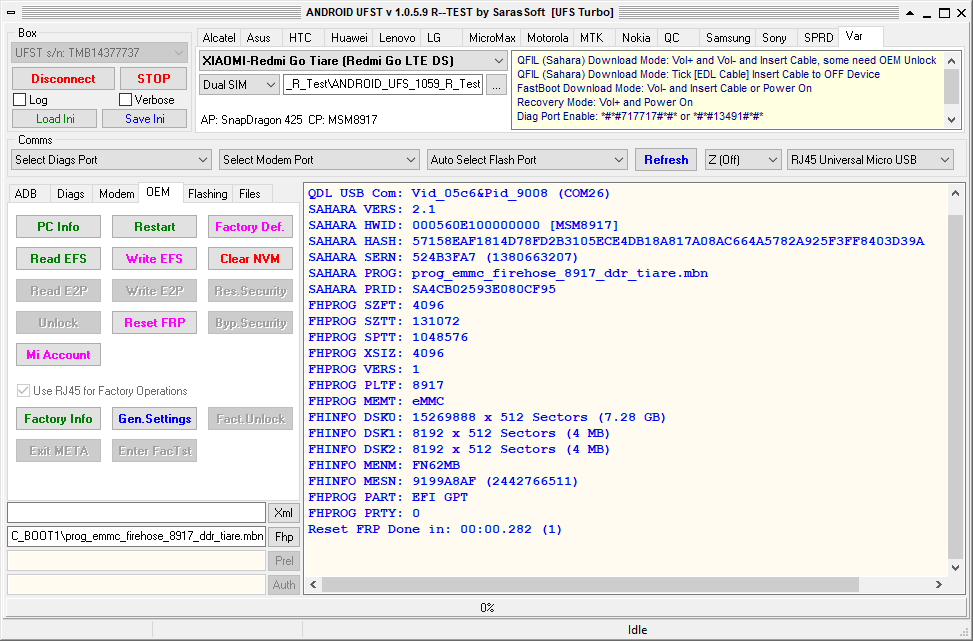Switch to the Samsung brand tab
The width and height of the screenshot is (973, 641).
coord(728,38)
